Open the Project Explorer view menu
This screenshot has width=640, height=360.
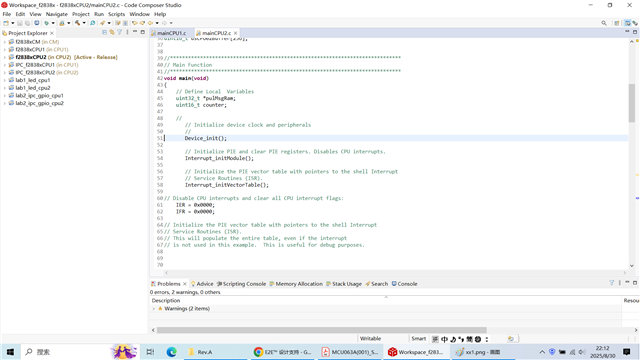pyautogui.click(x=127, y=32)
